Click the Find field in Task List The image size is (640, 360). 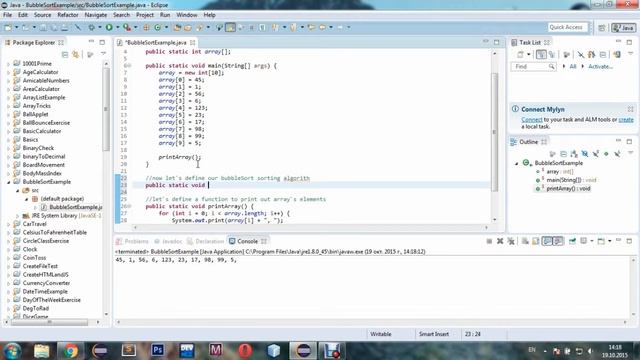coord(533,66)
